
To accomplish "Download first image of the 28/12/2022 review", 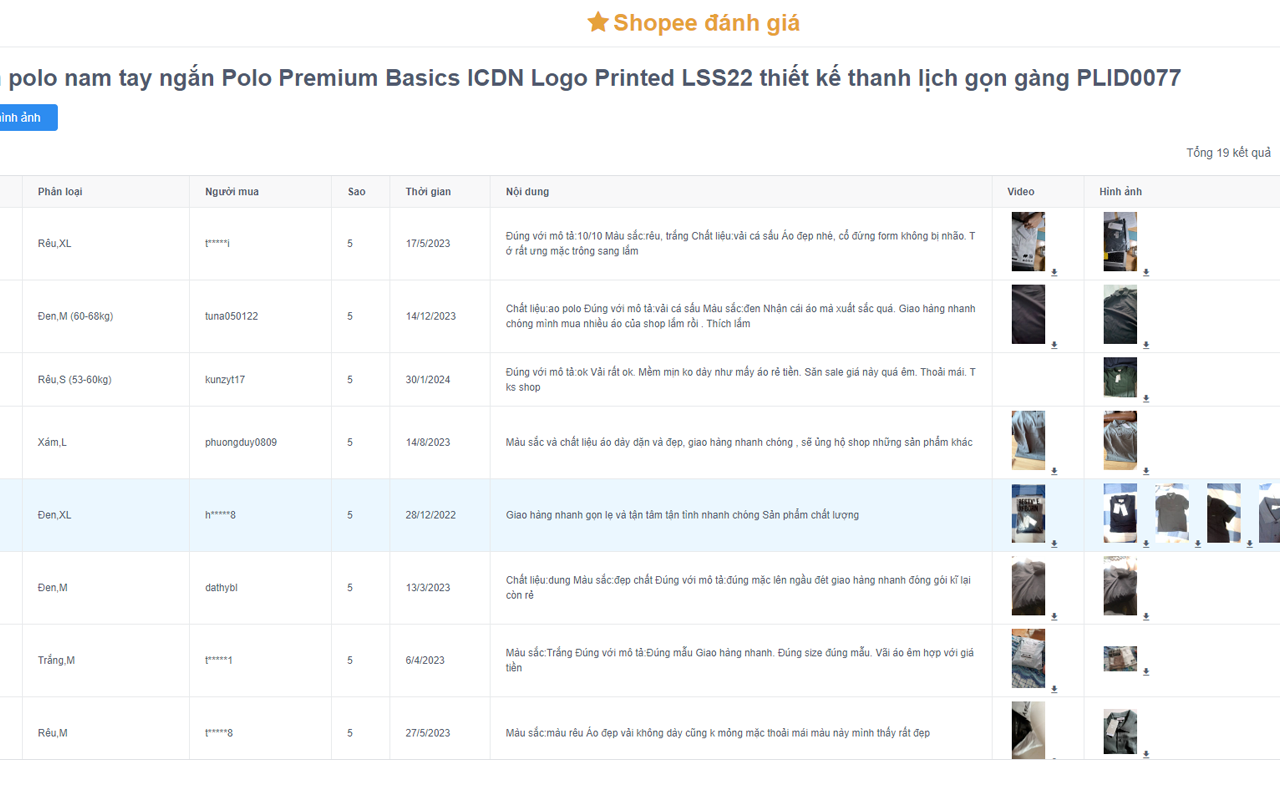I will tap(1146, 544).
